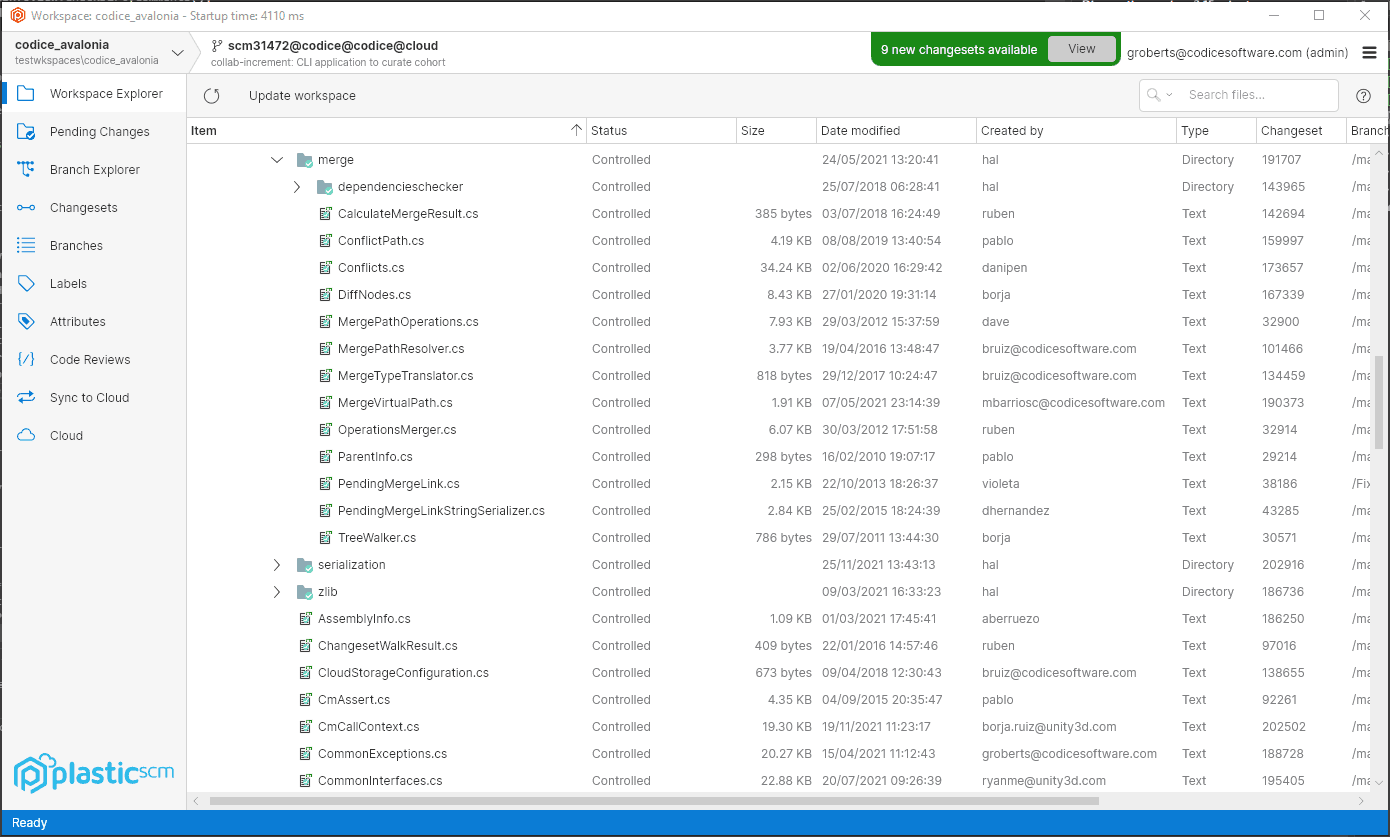Viewport: 1390px width, 837px height.
Task: Expand the zlib folder
Action: 277,591
